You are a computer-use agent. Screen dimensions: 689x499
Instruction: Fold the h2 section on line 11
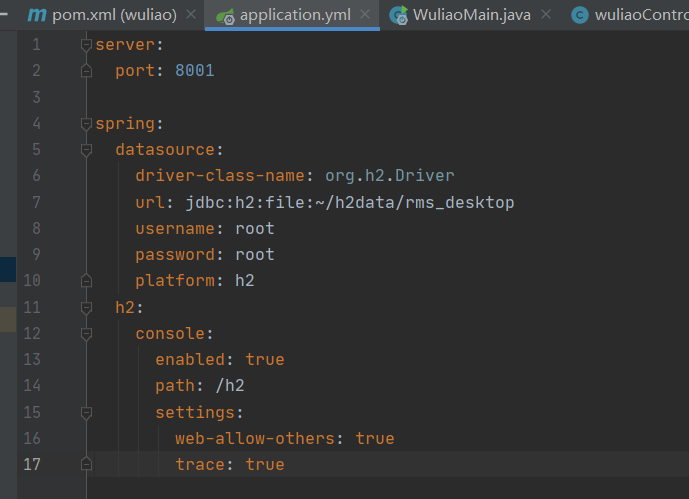click(x=86, y=307)
